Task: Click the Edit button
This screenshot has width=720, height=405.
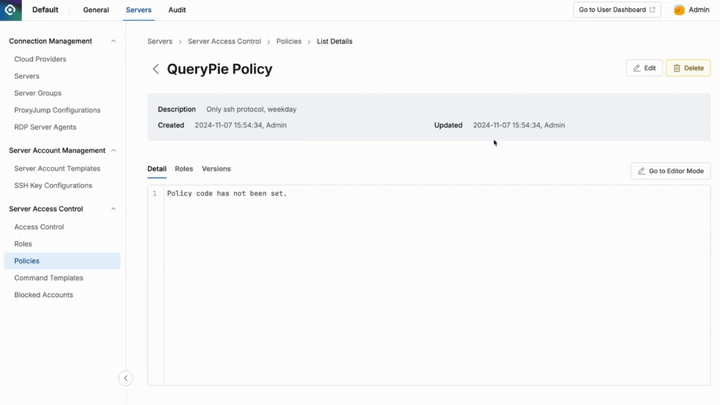Action: [644, 68]
